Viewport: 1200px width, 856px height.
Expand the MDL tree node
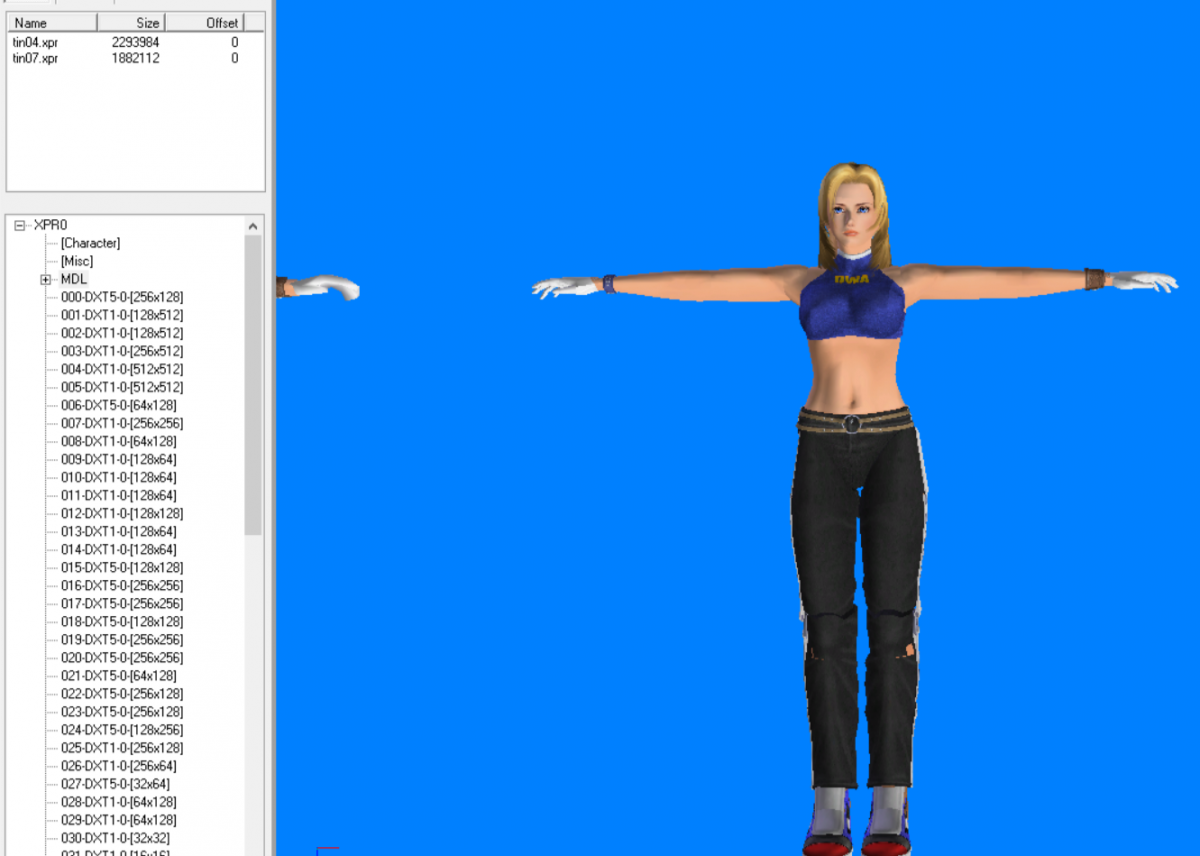46,280
